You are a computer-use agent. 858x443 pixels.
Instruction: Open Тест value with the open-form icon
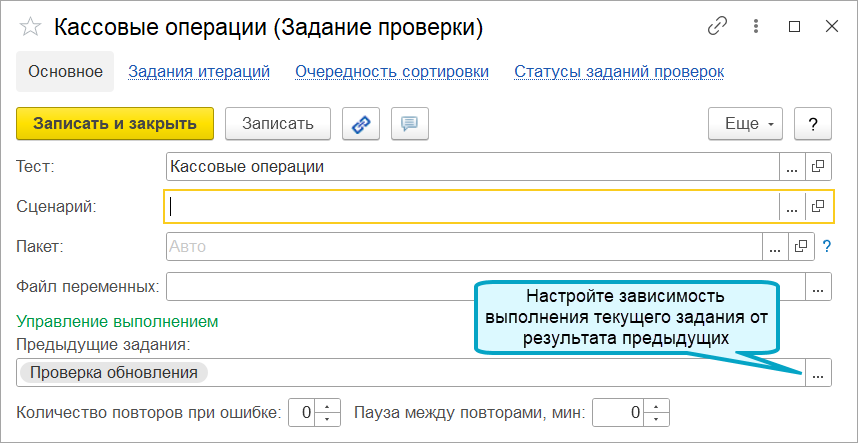click(x=818, y=167)
